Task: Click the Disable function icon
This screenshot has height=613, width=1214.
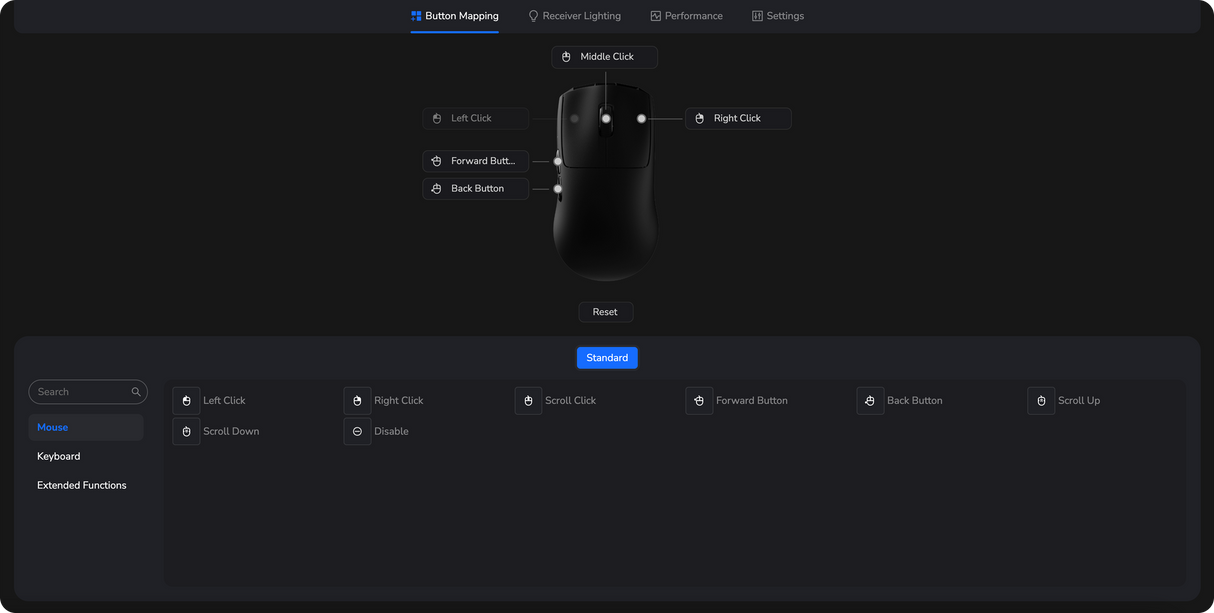Action: coord(357,432)
